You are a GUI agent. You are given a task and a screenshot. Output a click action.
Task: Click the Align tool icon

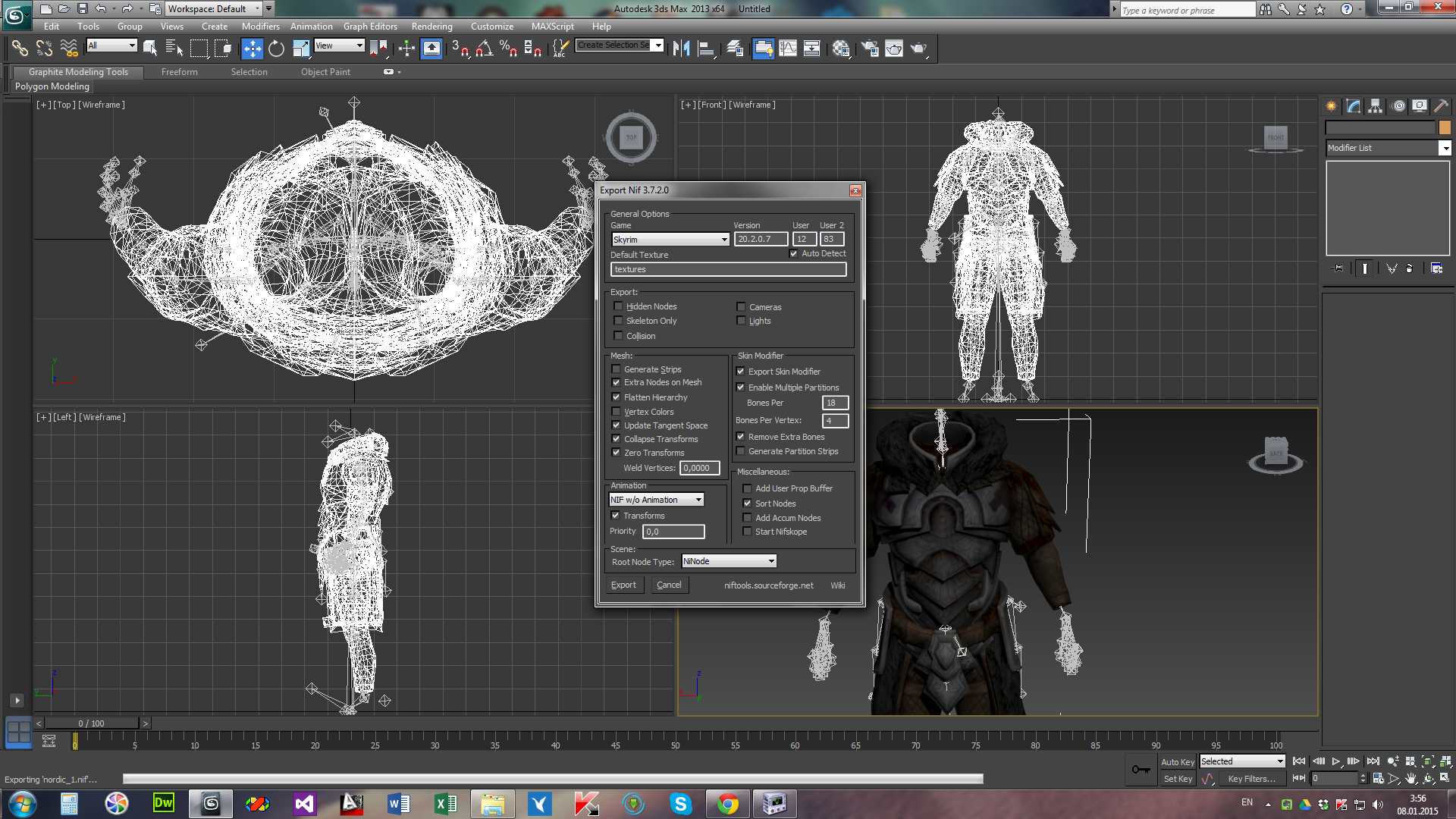(x=706, y=49)
